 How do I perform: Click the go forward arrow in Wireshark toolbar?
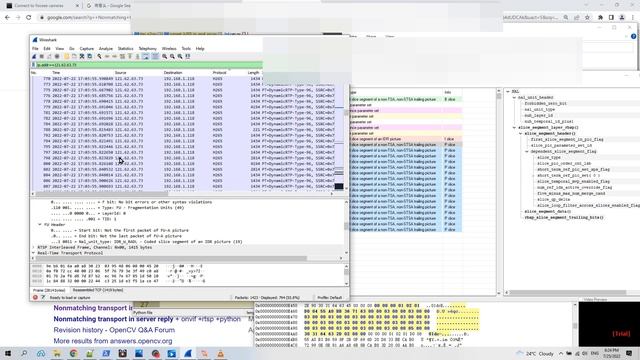[x=114, y=56]
